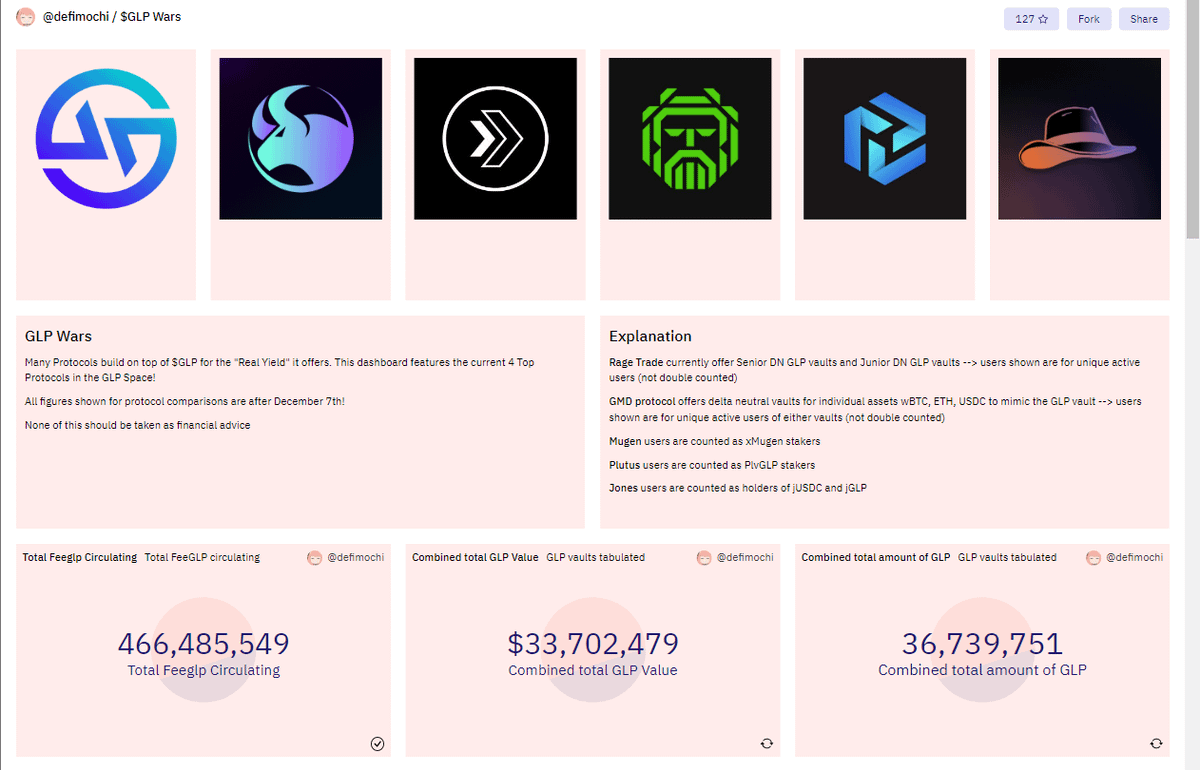Click the 466,485,549 counter value
This screenshot has width=1200, height=770.
tap(204, 643)
